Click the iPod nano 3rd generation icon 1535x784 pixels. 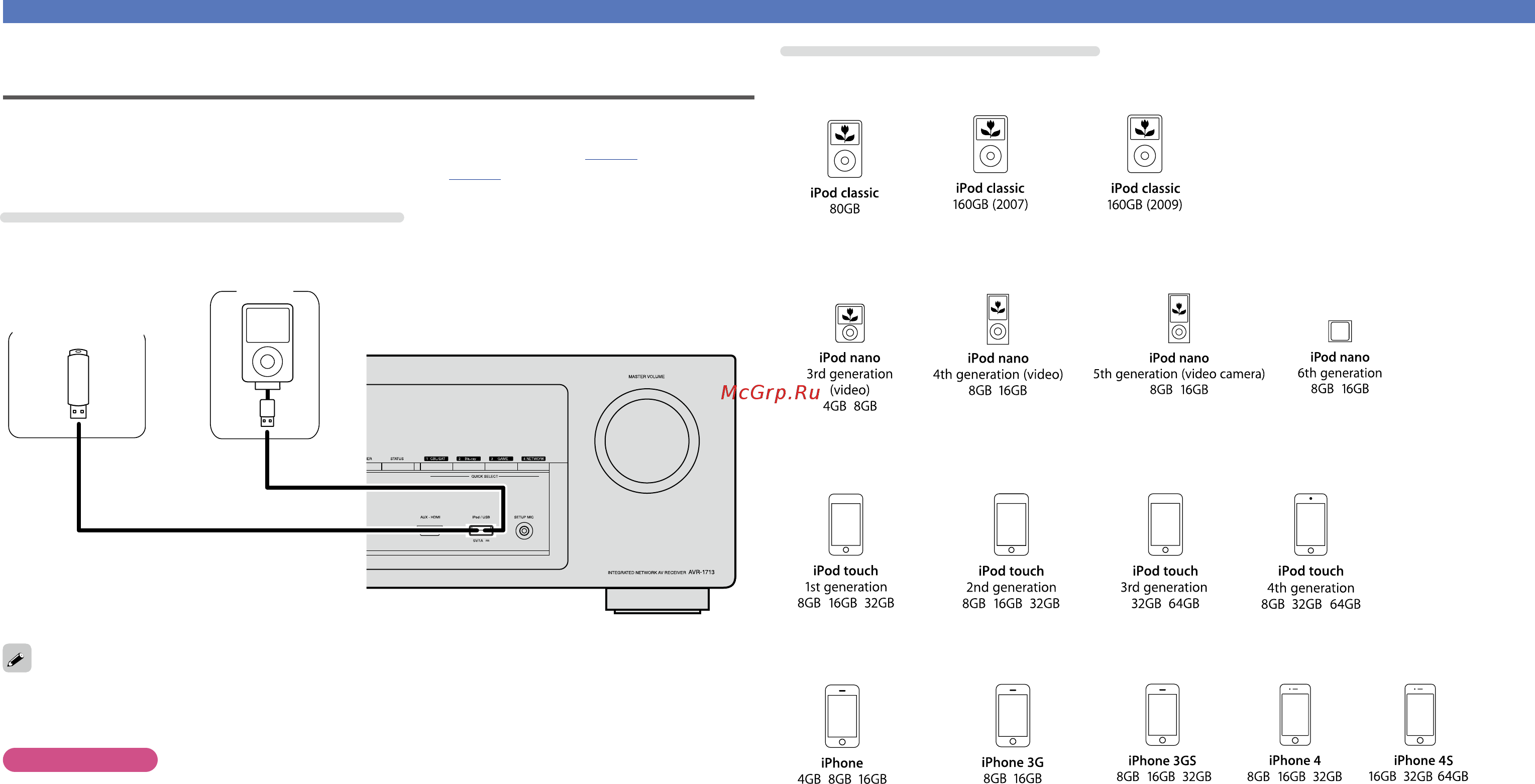tap(850, 323)
